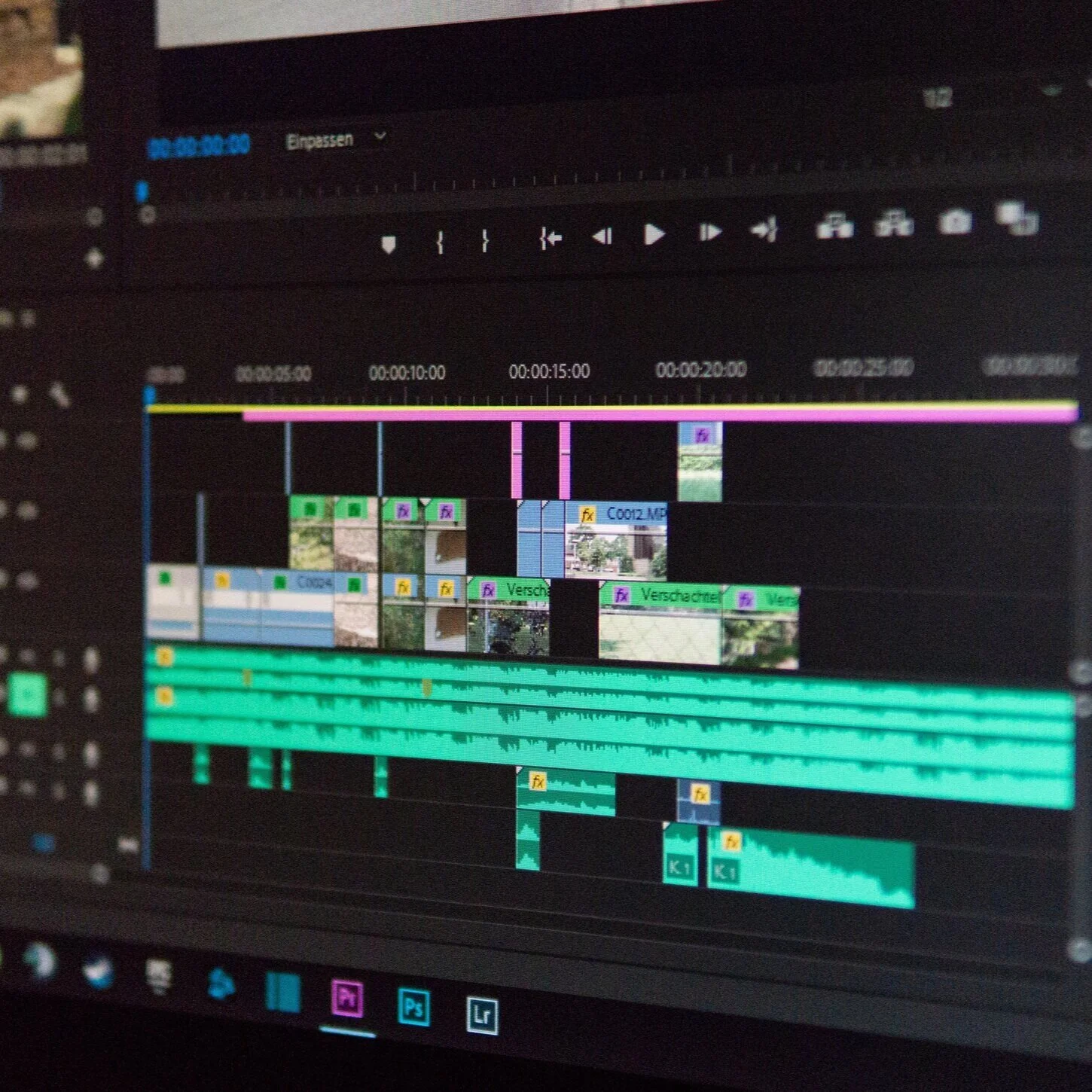Click the ruler at 00:00:10:00
The width and height of the screenshot is (1092, 1092).
point(407,373)
